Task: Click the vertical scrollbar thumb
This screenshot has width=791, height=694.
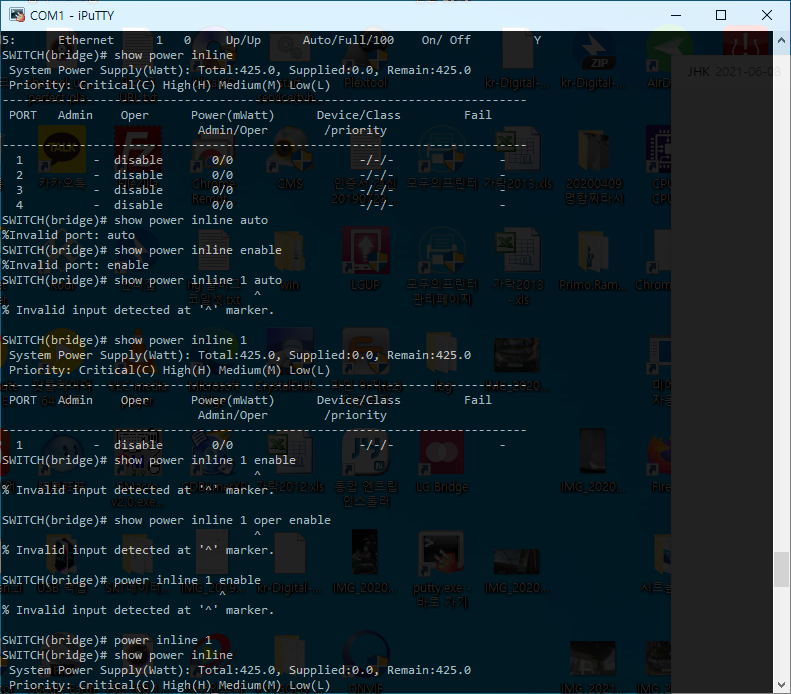Action: click(781, 568)
